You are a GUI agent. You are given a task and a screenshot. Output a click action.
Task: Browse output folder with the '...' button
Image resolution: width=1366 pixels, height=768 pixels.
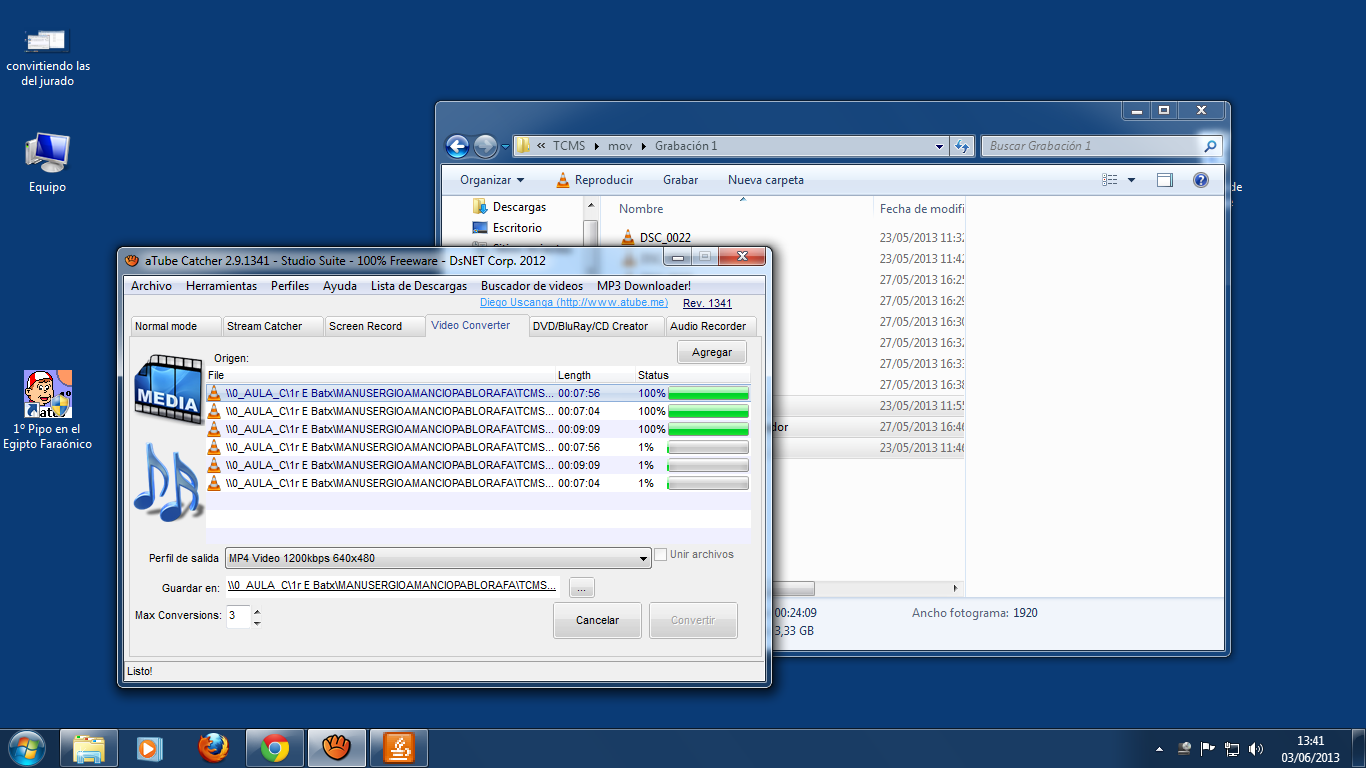click(x=582, y=587)
